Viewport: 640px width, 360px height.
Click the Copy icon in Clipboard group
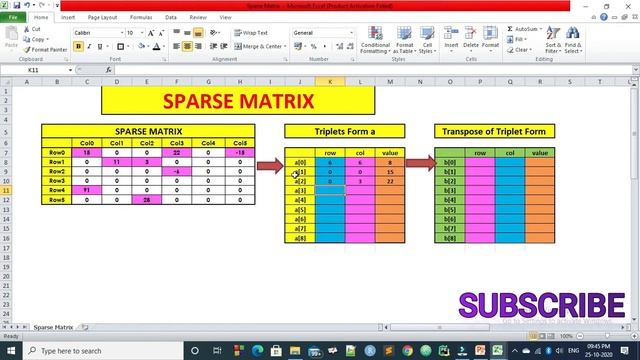click(x=27, y=39)
